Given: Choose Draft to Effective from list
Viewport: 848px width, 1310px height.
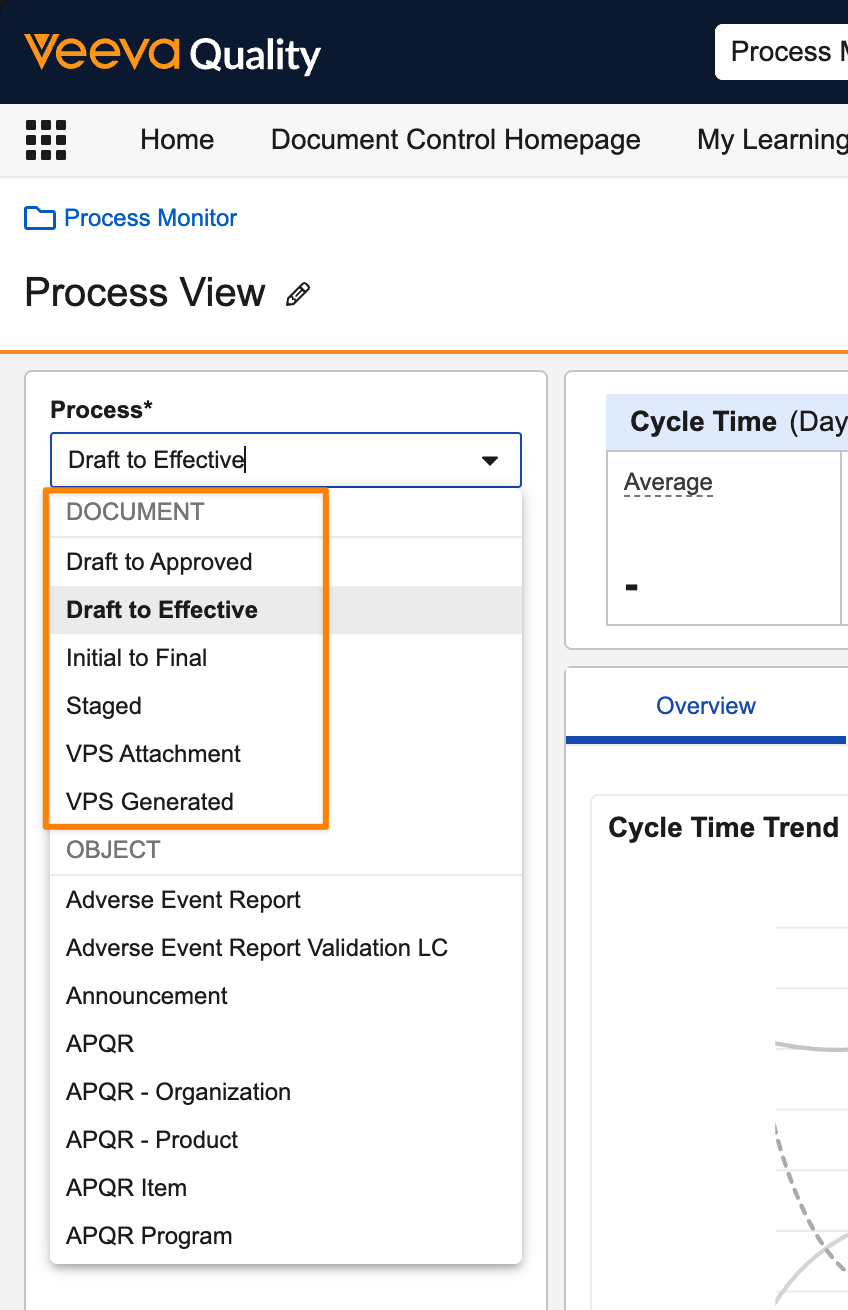Looking at the screenshot, I should click(x=162, y=610).
